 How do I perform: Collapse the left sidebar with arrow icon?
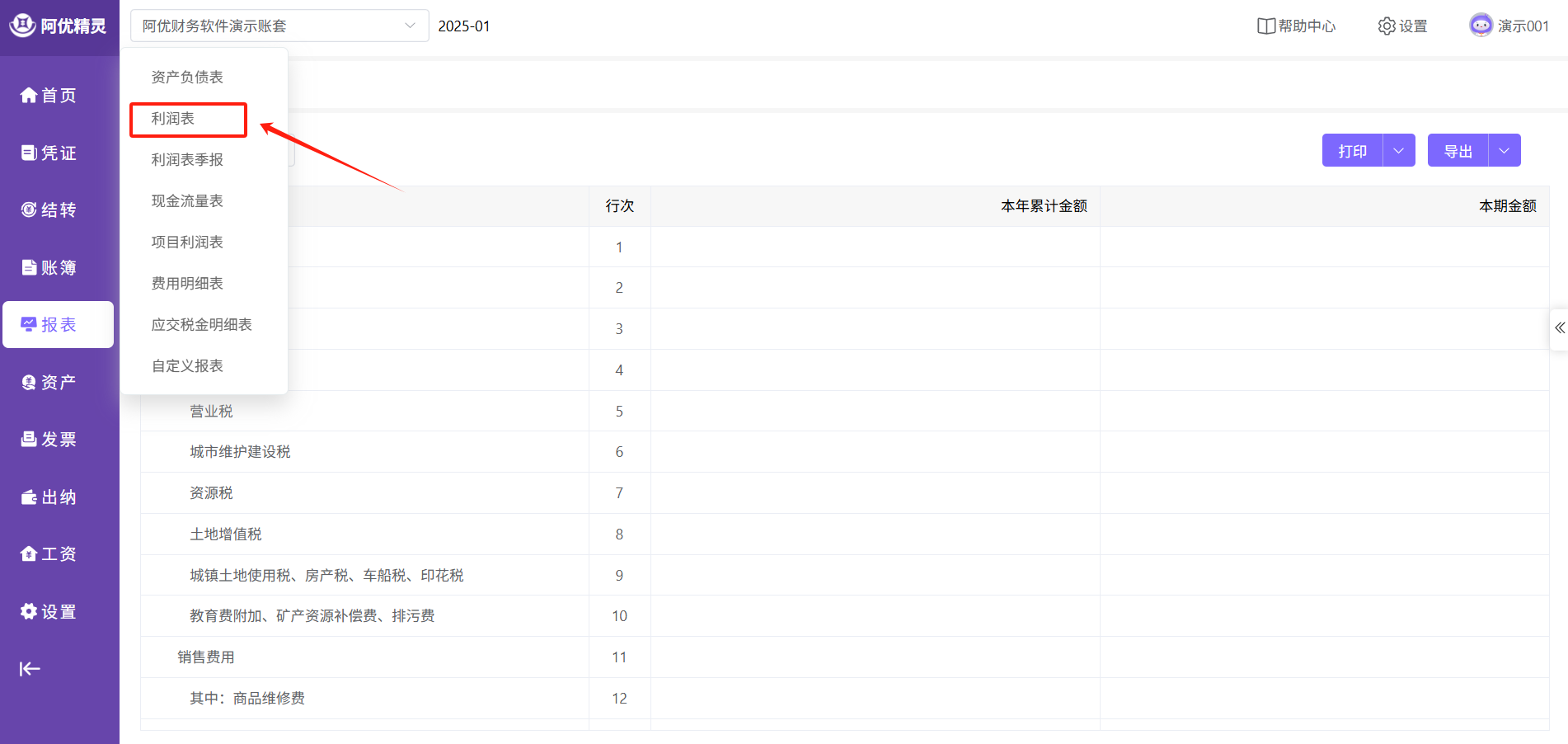pyautogui.click(x=30, y=669)
